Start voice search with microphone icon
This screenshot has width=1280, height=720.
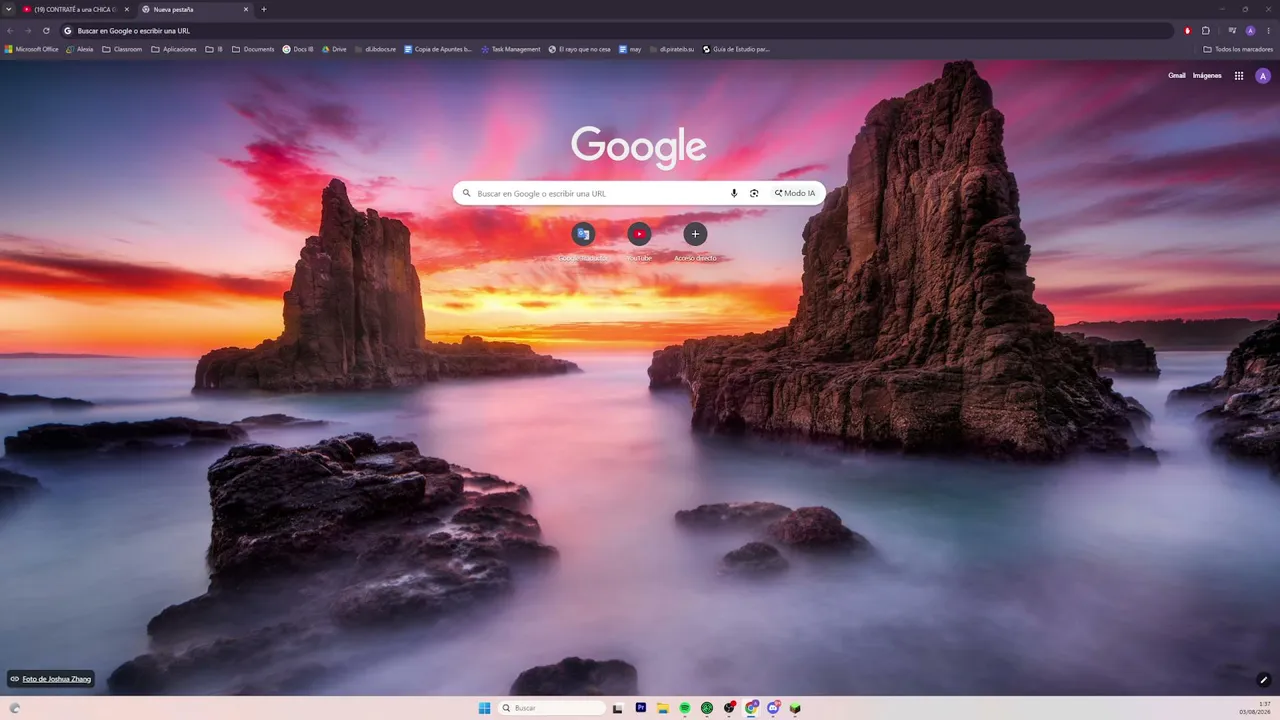734,193
